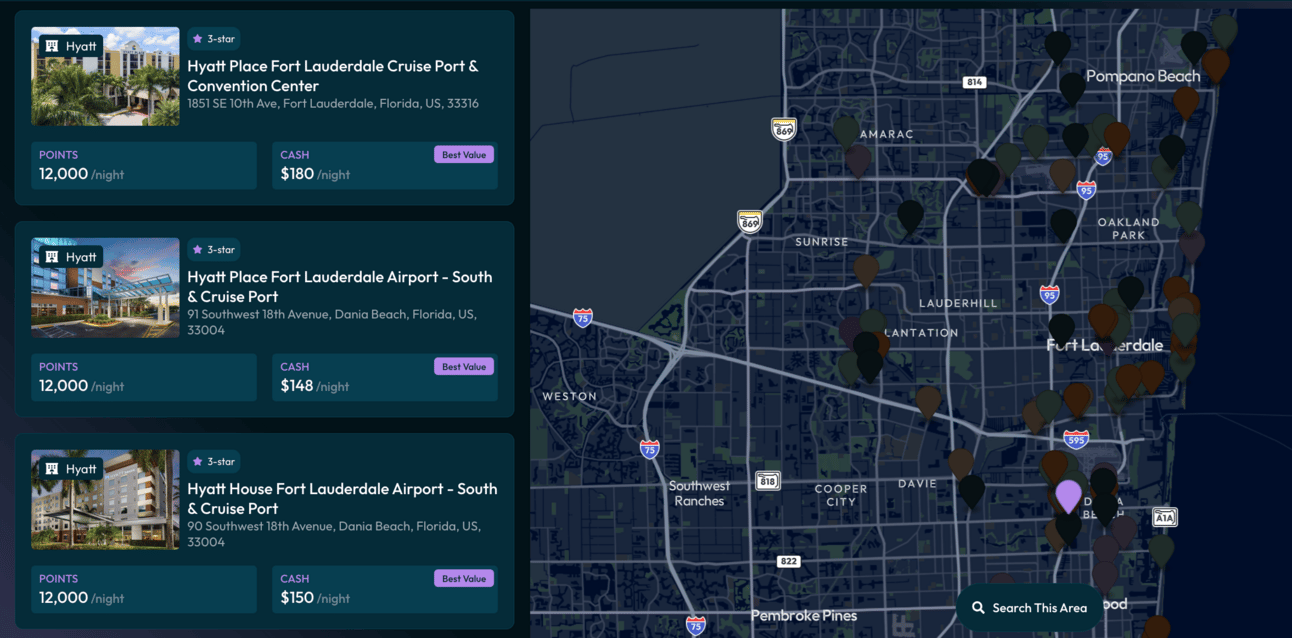Image resolution: width=1292 pixels, height=638 pixels.
Task: Click the Hyatt badge on Hyatt House card
Action: [71, 469]
